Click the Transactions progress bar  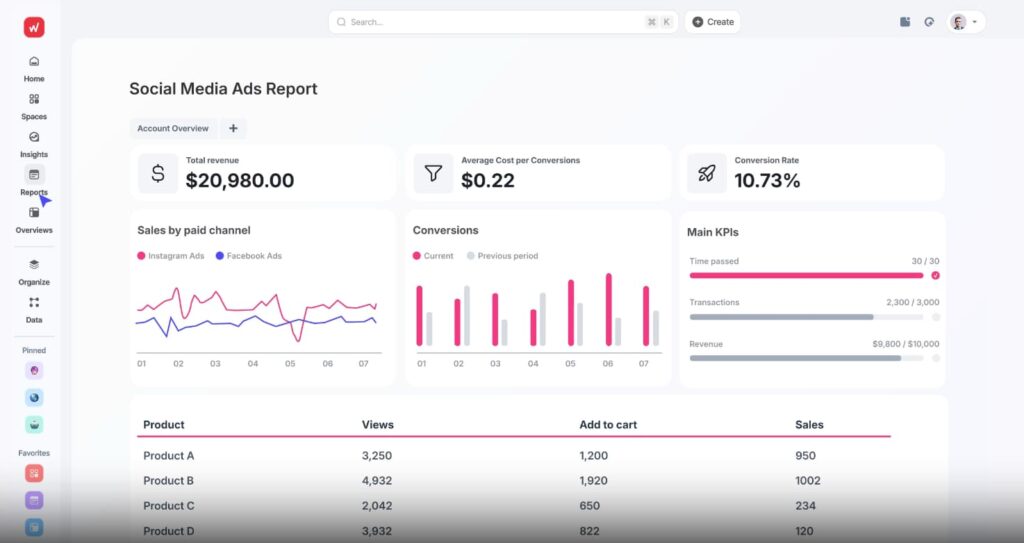[806, 317]
